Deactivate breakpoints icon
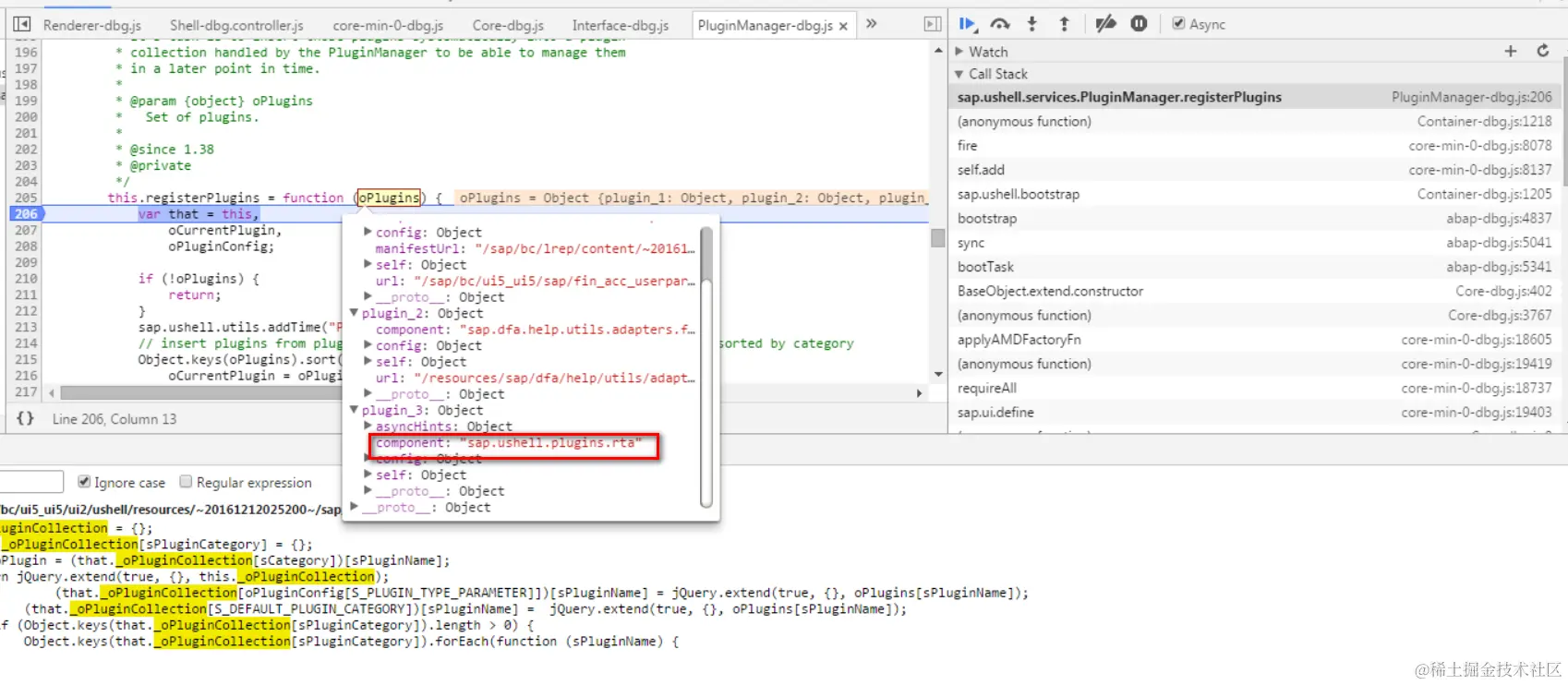1568x685 pixels. 1105,24
